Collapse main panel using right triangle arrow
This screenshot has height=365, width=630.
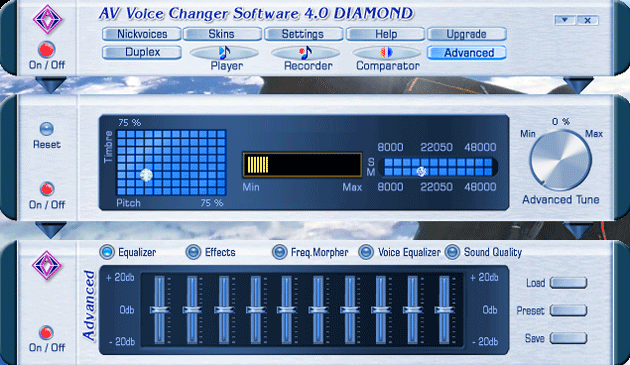point(579,84)
